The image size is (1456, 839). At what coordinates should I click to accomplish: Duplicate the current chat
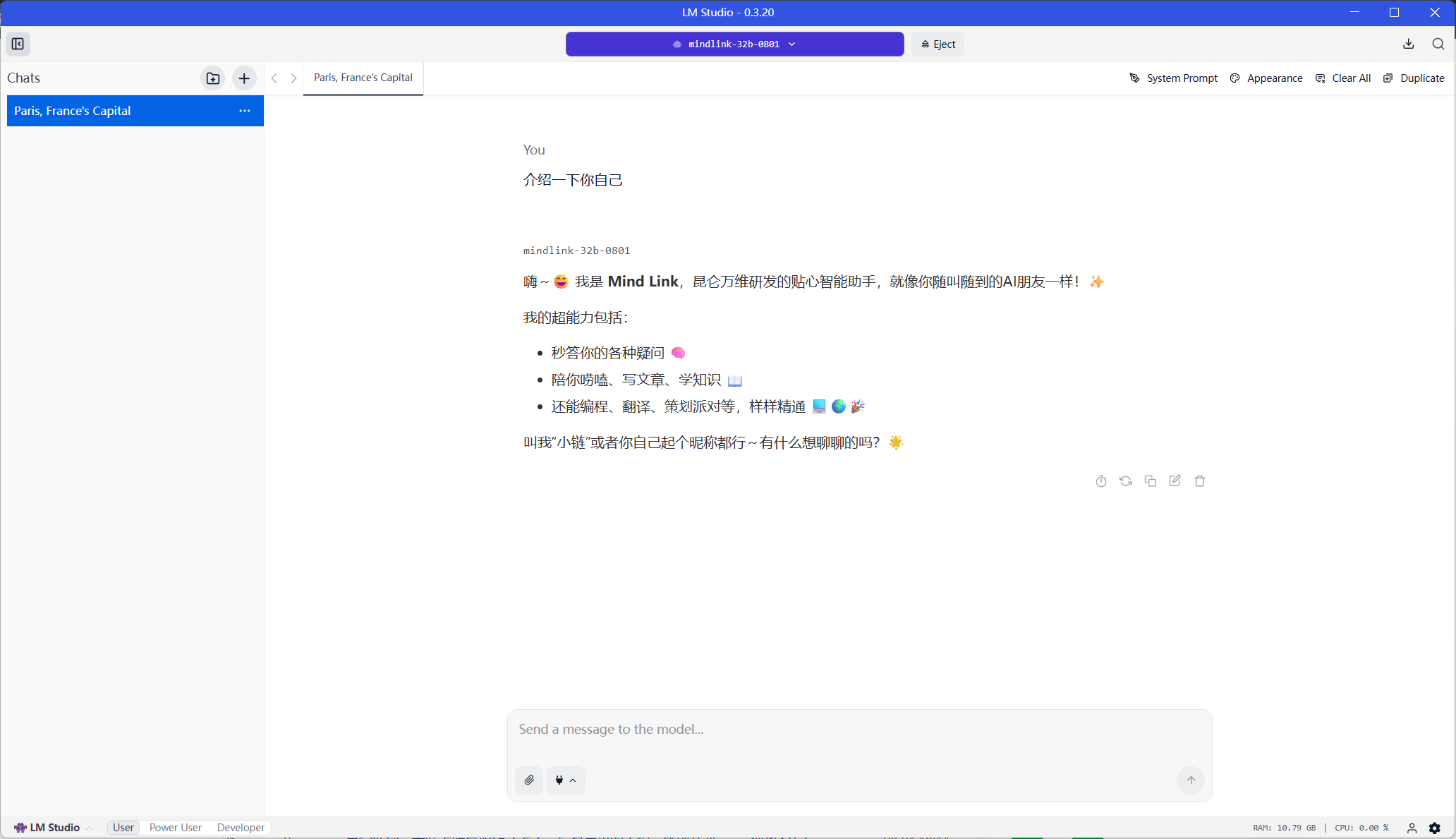(x=1414, y=78)
